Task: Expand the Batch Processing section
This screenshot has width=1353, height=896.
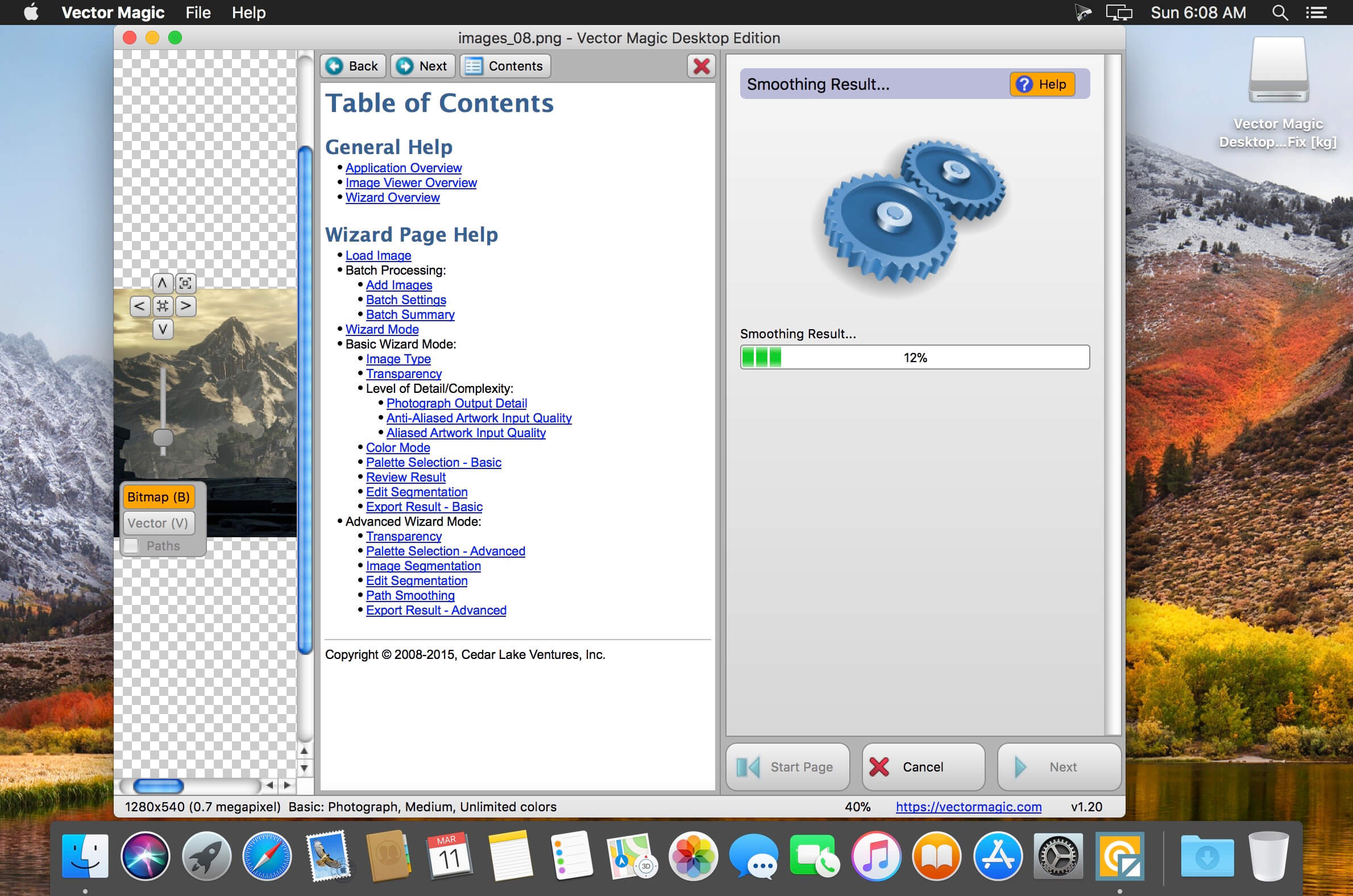Action: pyautogui.click(x=395, y=270)
